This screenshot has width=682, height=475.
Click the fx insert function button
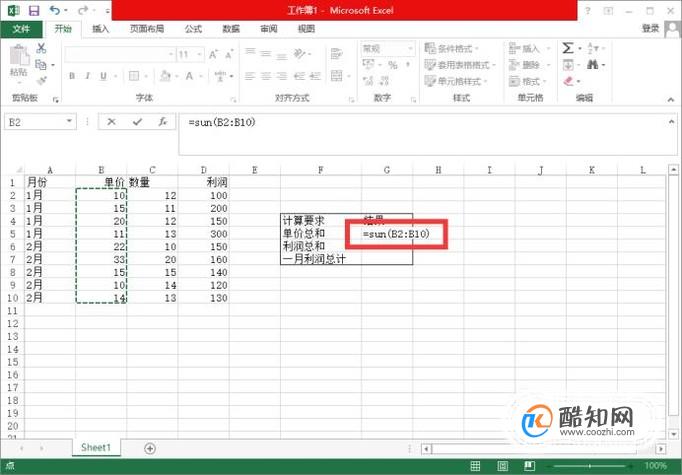click(x=163, y=122)
